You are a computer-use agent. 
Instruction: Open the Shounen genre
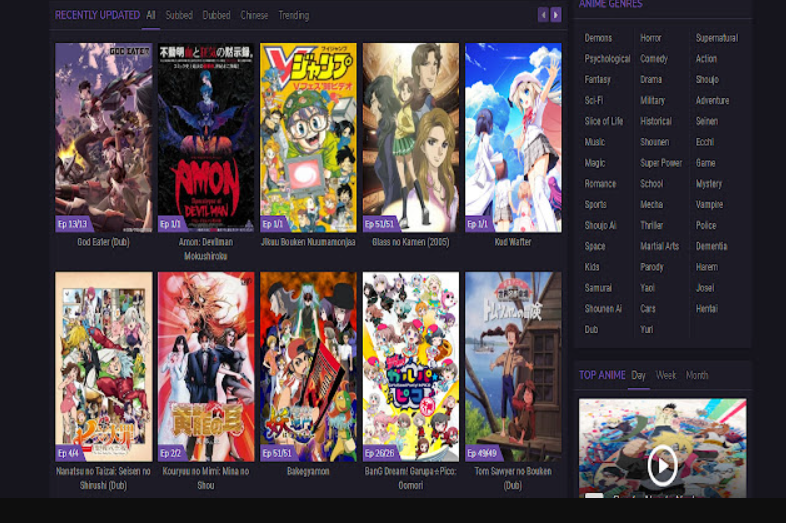coord(654,142)
